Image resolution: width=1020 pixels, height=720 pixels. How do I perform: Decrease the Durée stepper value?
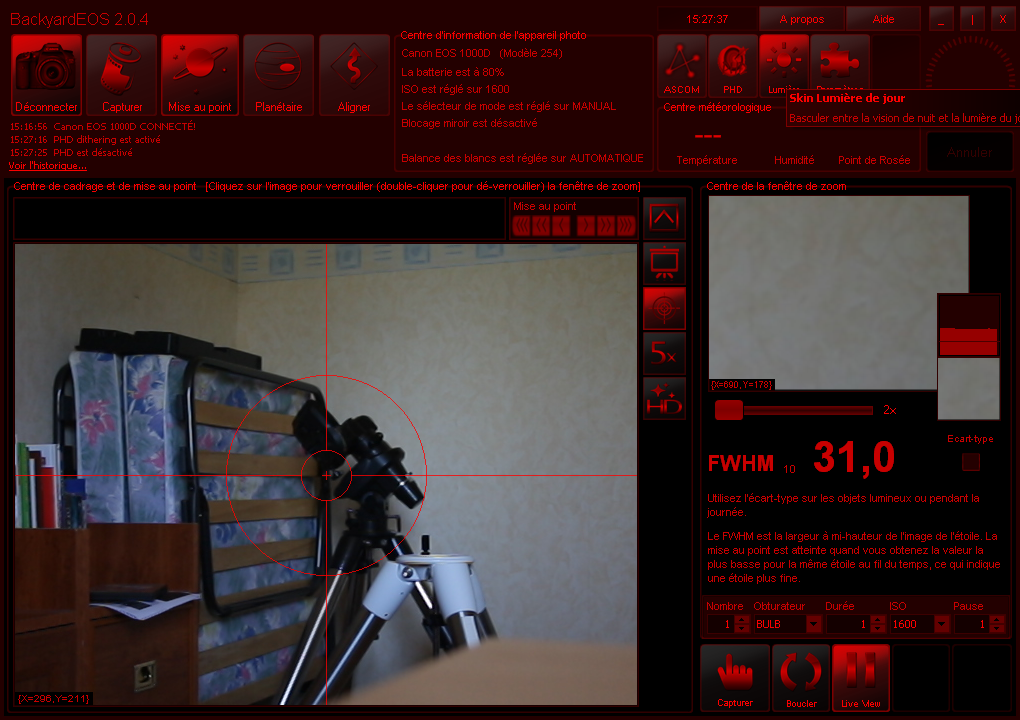pos(878,628)
